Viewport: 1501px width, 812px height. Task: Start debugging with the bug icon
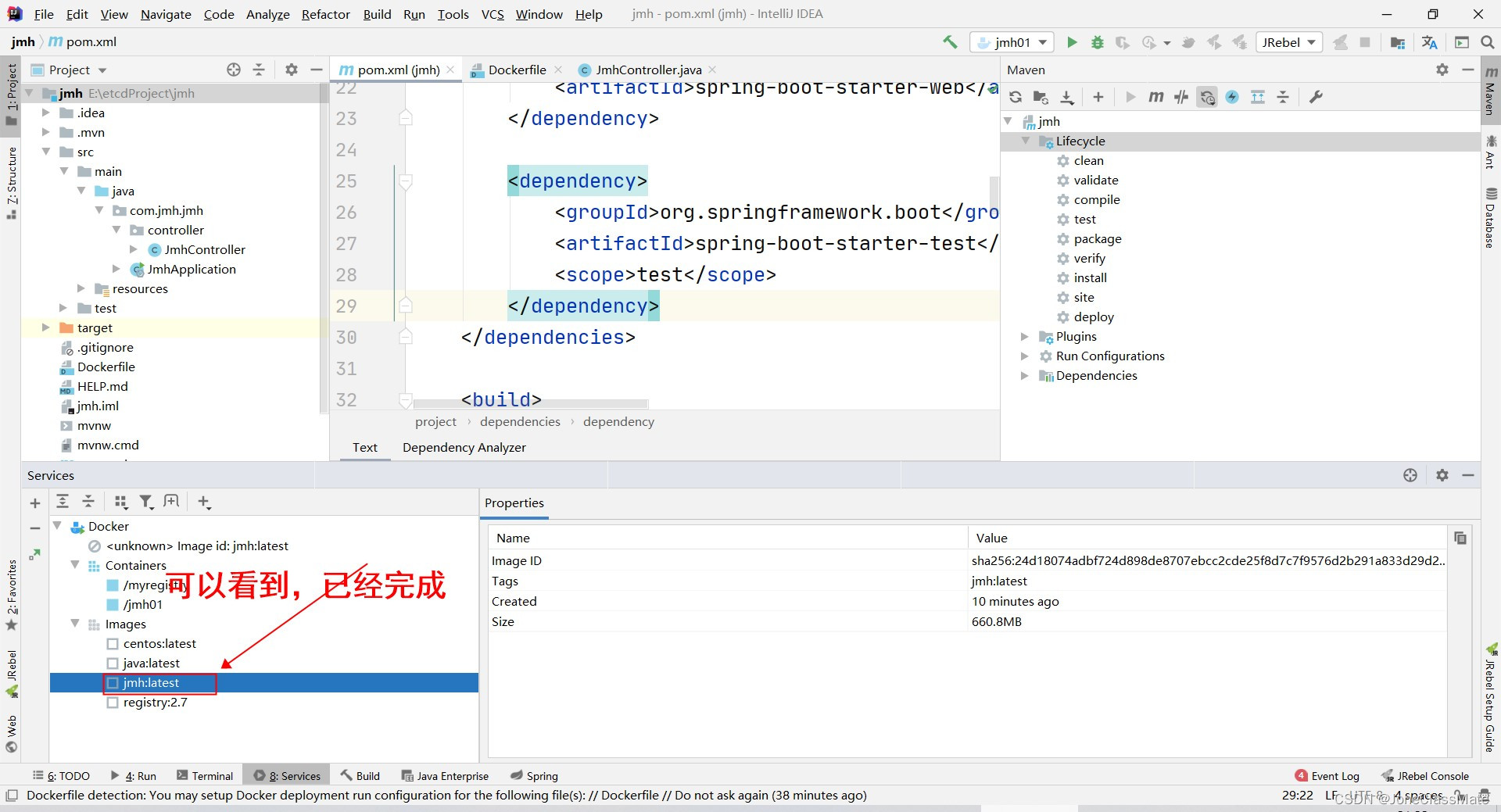pyautogui.click(x=1098, y=42)
